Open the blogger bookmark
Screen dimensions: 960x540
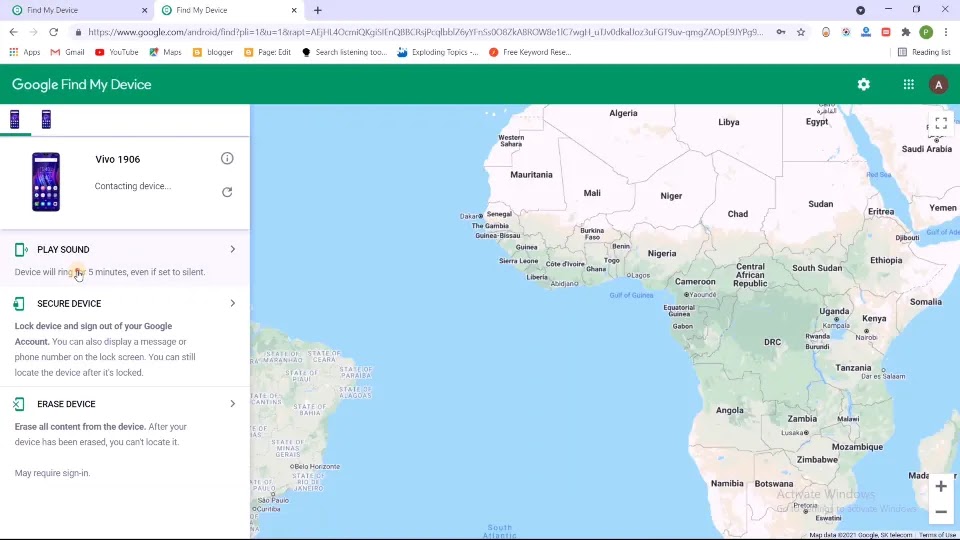(x=213, y=52)
